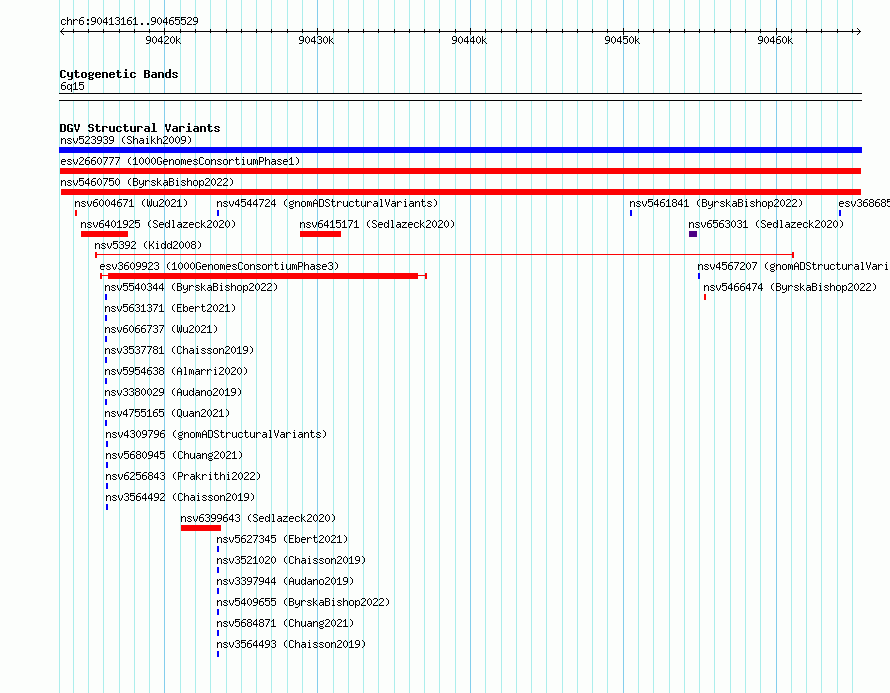Click the nsv523939 (Shaikh2009) variant label
This screenshot has width=890, height=693.
[126, 140]
